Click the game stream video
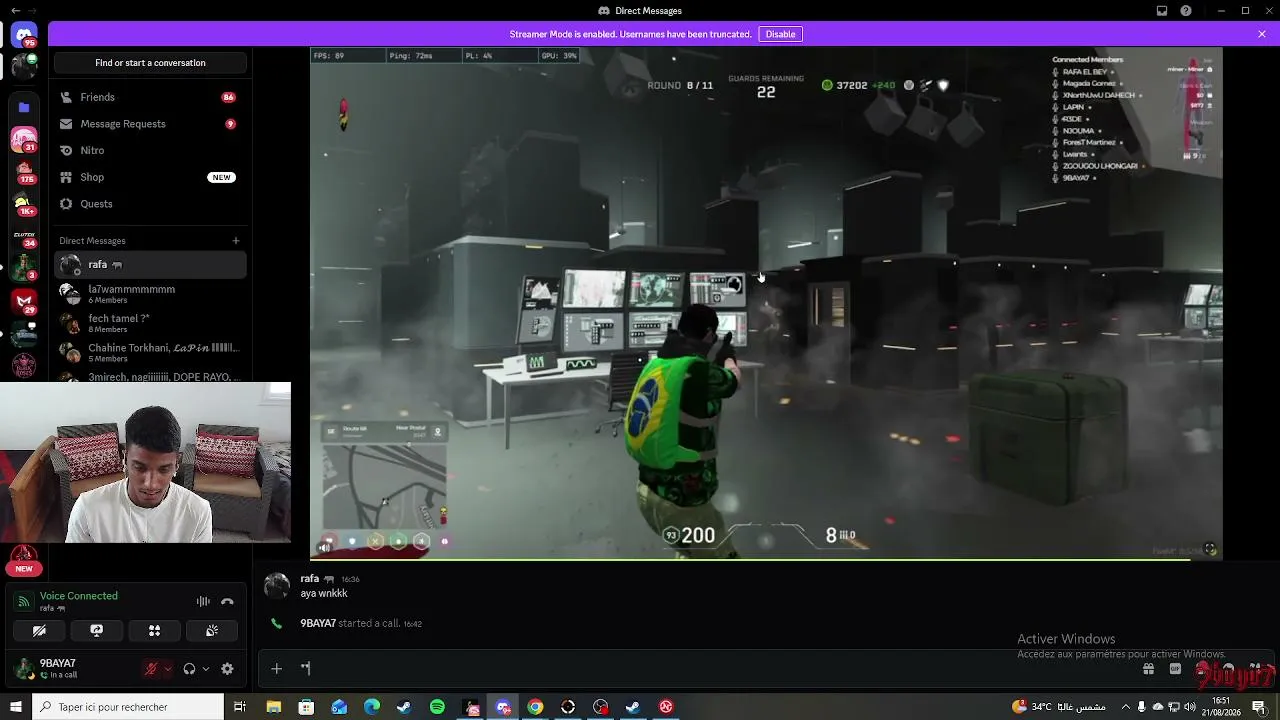The height and width of the screenshot is (720, 1280). tap(766, 303)
